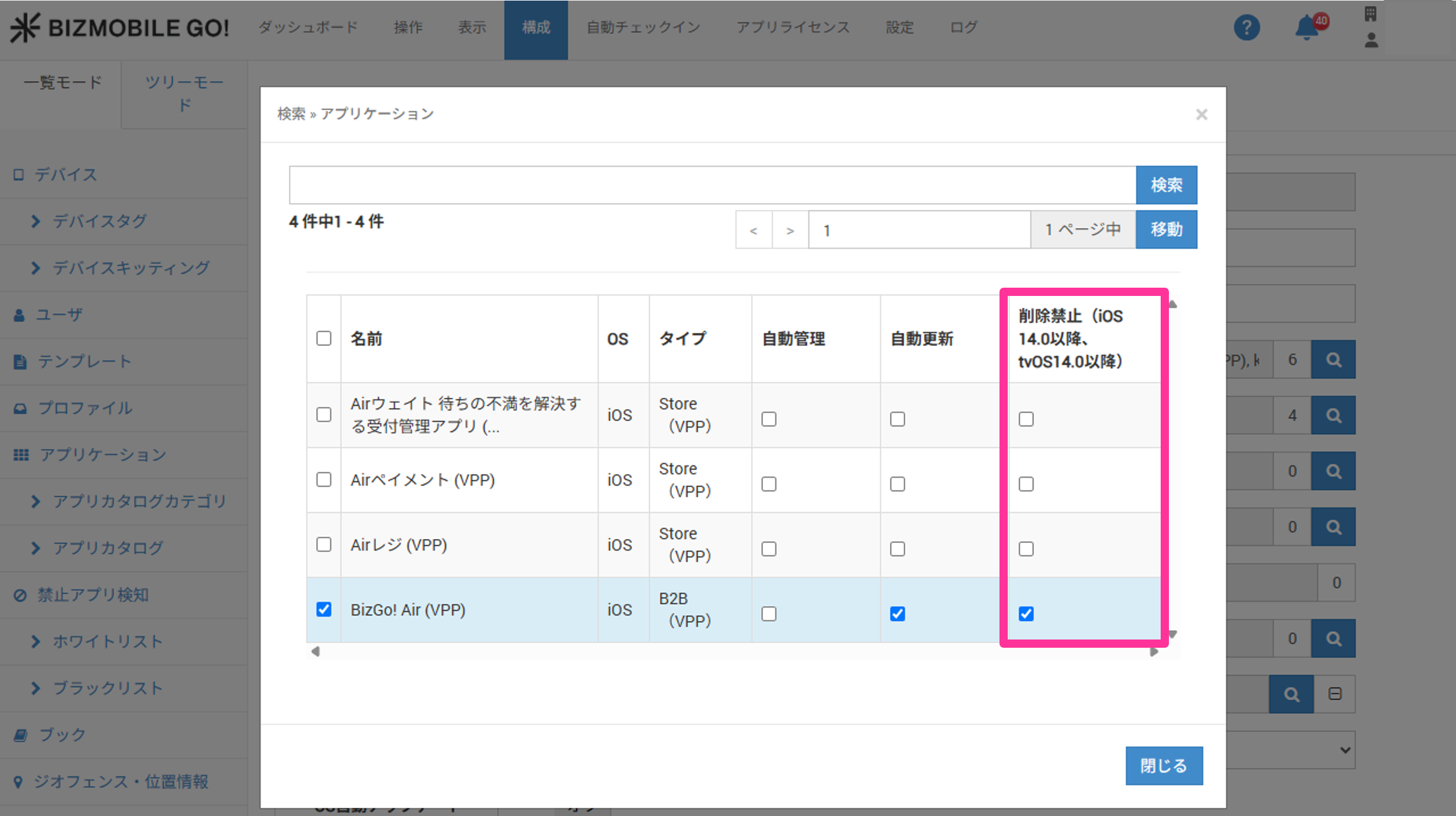This screenshot has width=1456, height=816.
Task: Click the organization building icon
Action: coord(1370,14)
